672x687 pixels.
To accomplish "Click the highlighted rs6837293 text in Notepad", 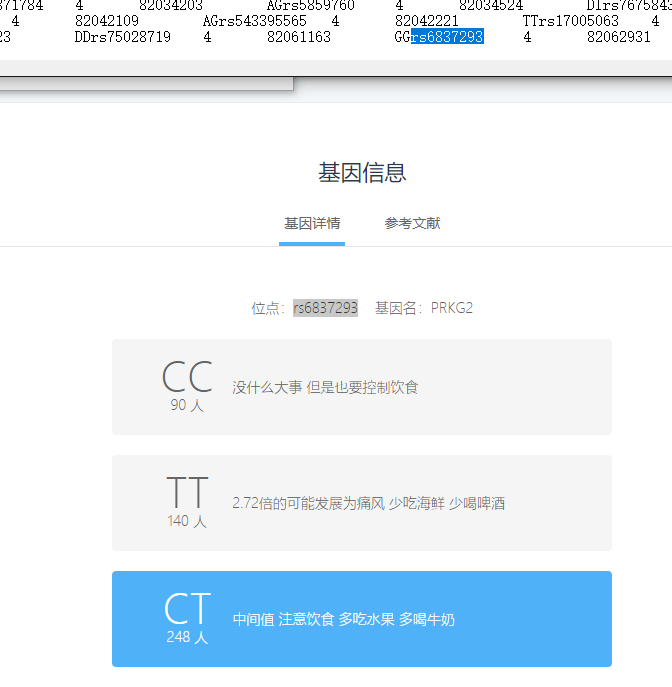I will pos(447,36).
